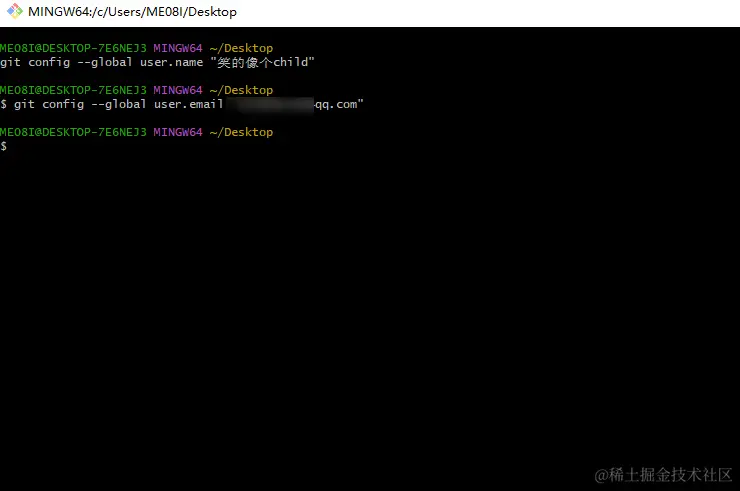Click the empty prompt line with $ sign
Screen dimensions: 740x491
pos(4,146)
